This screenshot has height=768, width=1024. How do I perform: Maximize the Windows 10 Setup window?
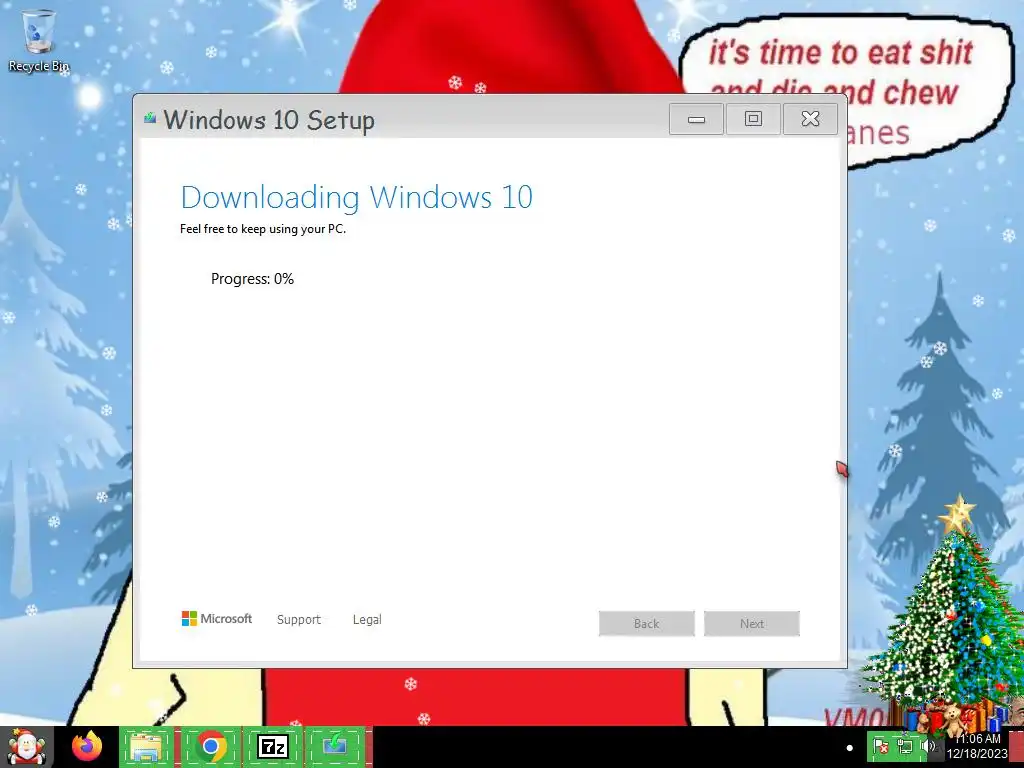coord(753,119)
